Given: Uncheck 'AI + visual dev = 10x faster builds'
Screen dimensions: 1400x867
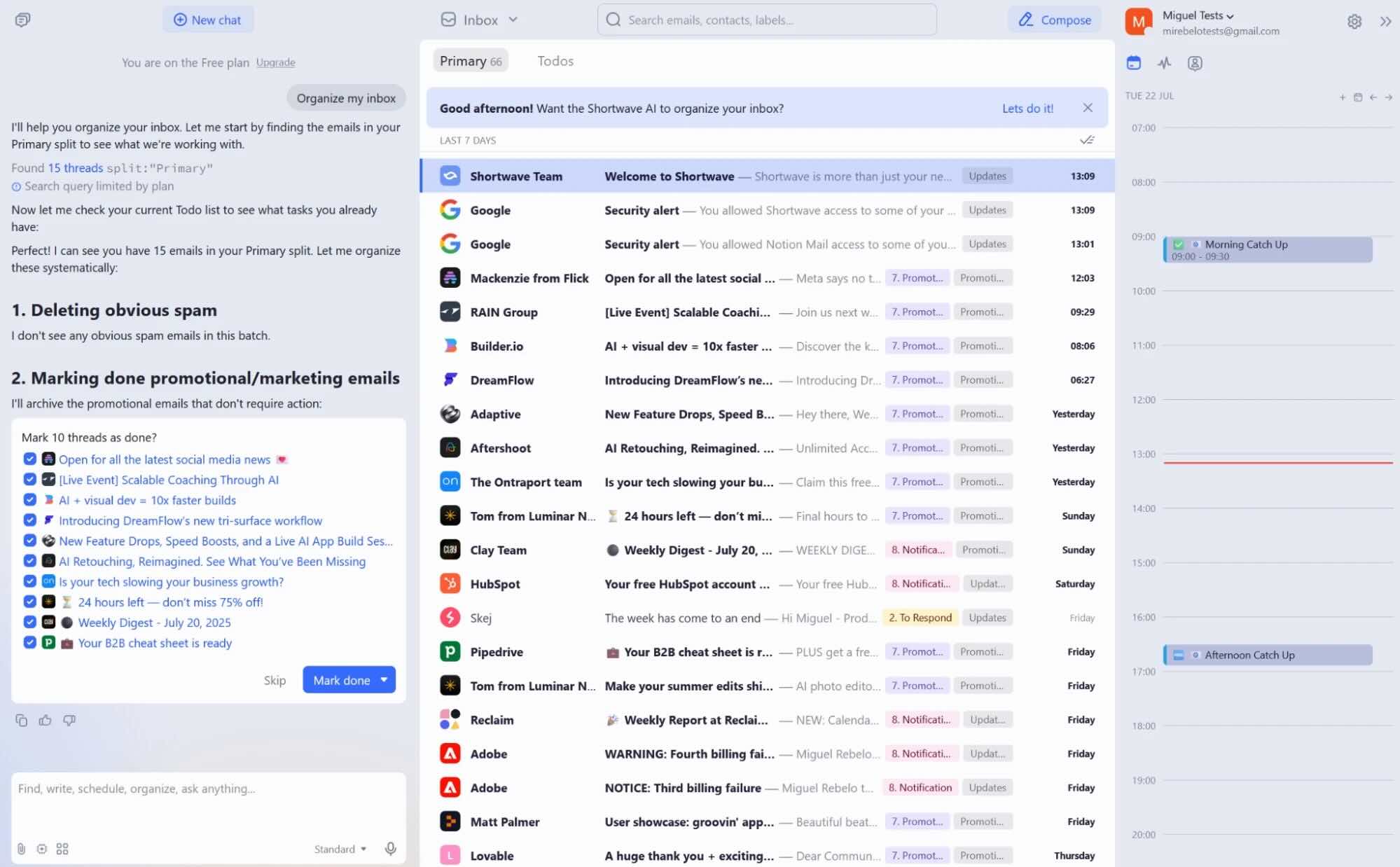Looking at the screenshot, I should [x=29, y=500].
